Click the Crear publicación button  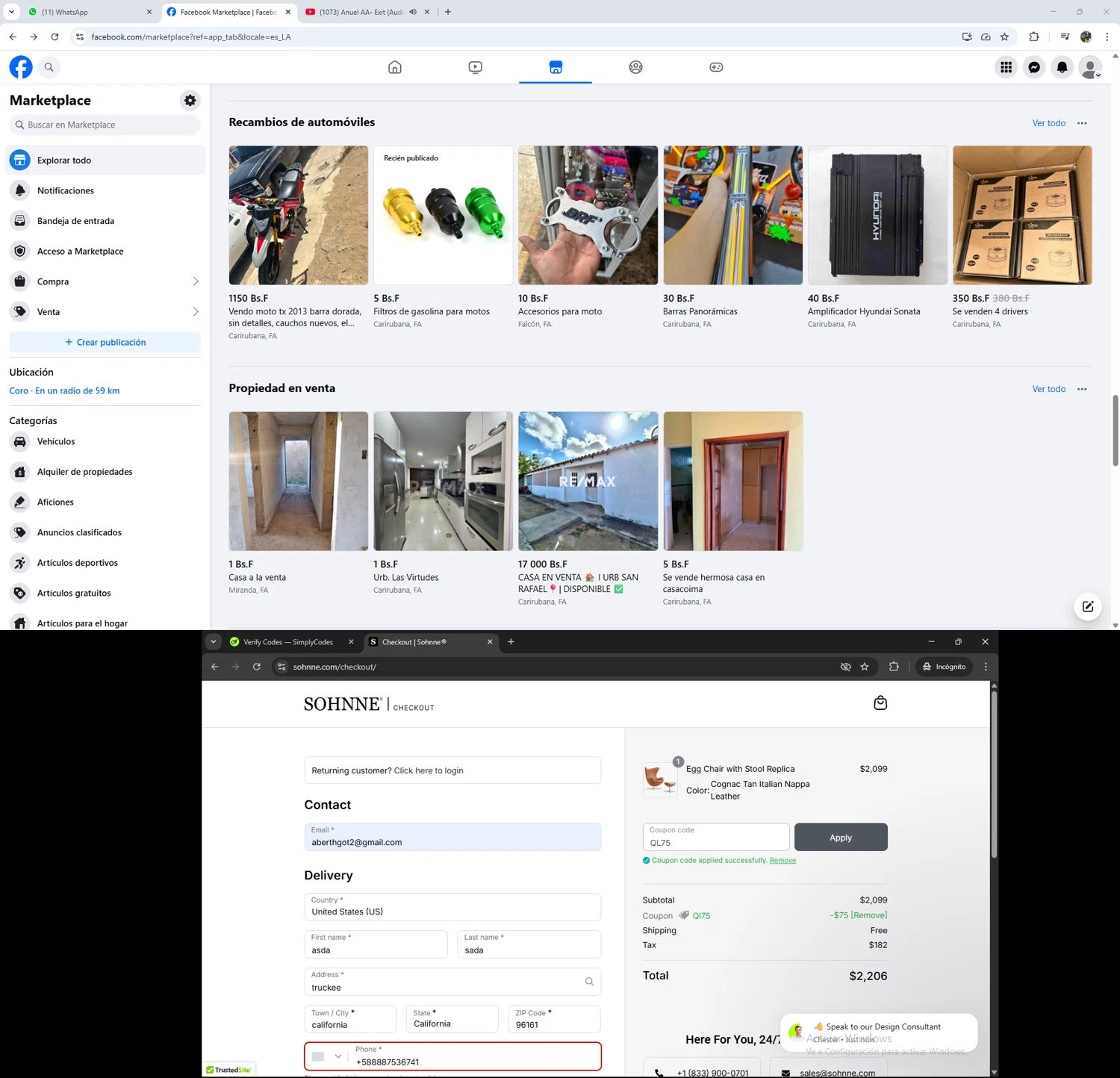tap(105, 342)
